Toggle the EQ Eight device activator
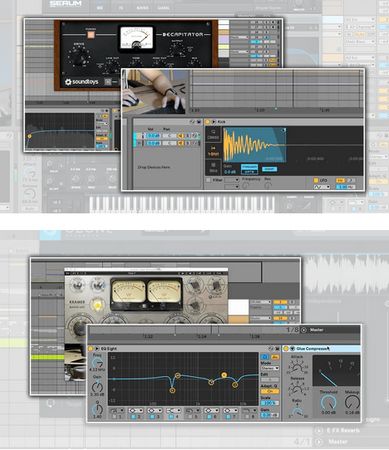Viewport: 389px width, 450px height. pos(91,348)
